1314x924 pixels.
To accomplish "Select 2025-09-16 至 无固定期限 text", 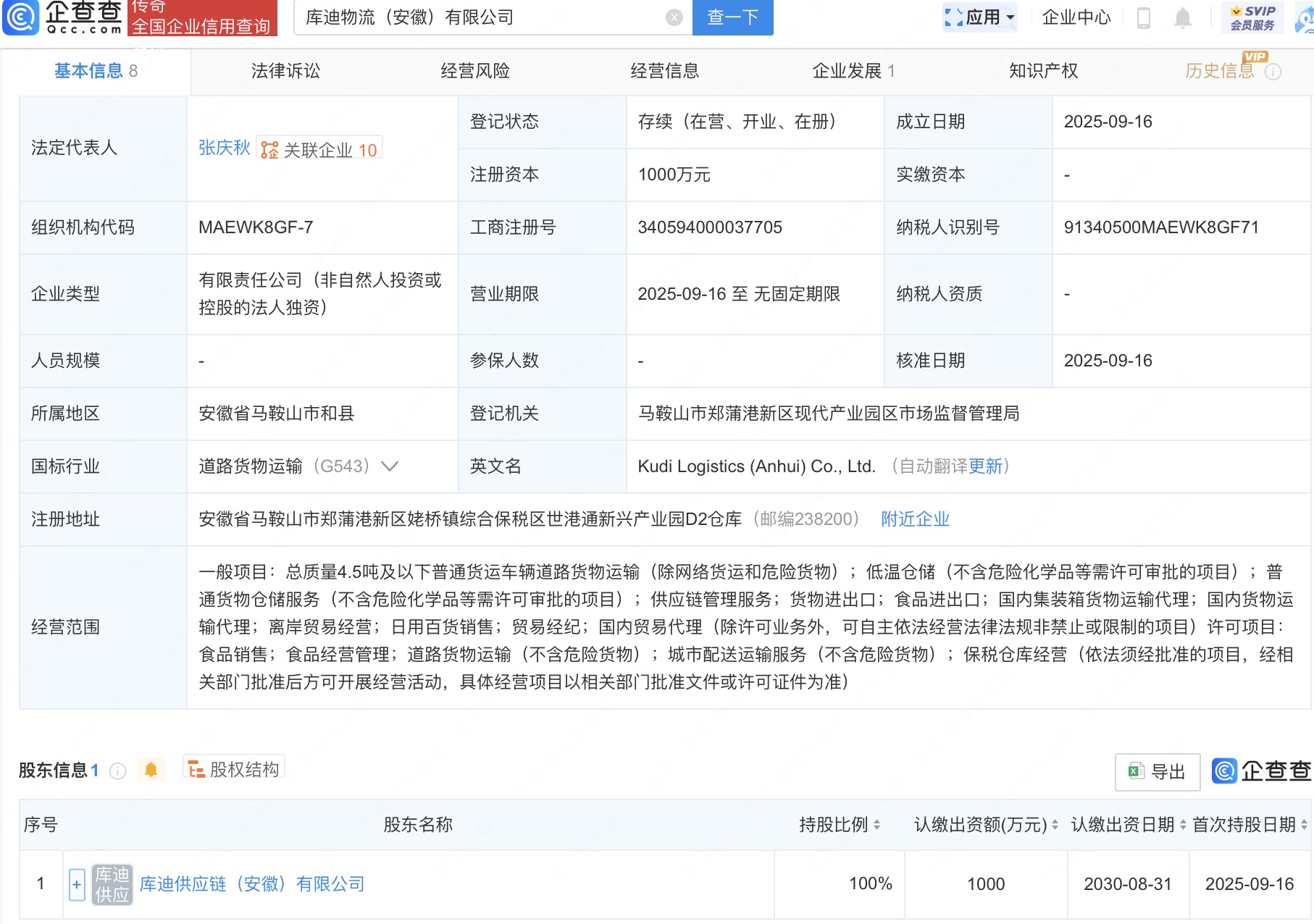I will 739,294.
